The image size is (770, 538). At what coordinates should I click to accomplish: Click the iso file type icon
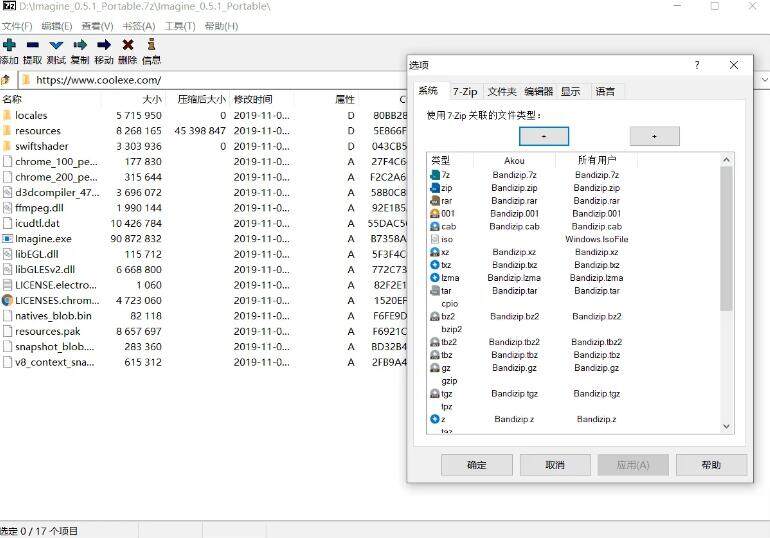click(435, 239)
